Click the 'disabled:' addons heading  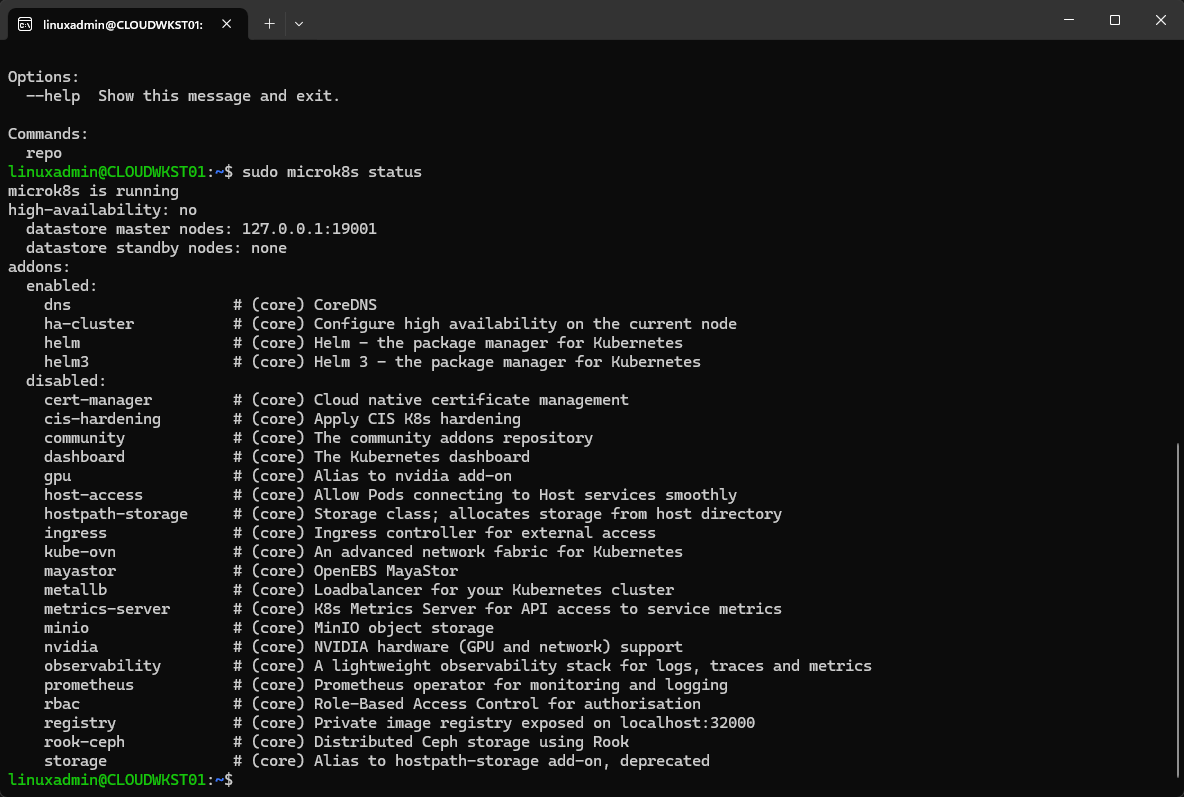pos(66,381)
